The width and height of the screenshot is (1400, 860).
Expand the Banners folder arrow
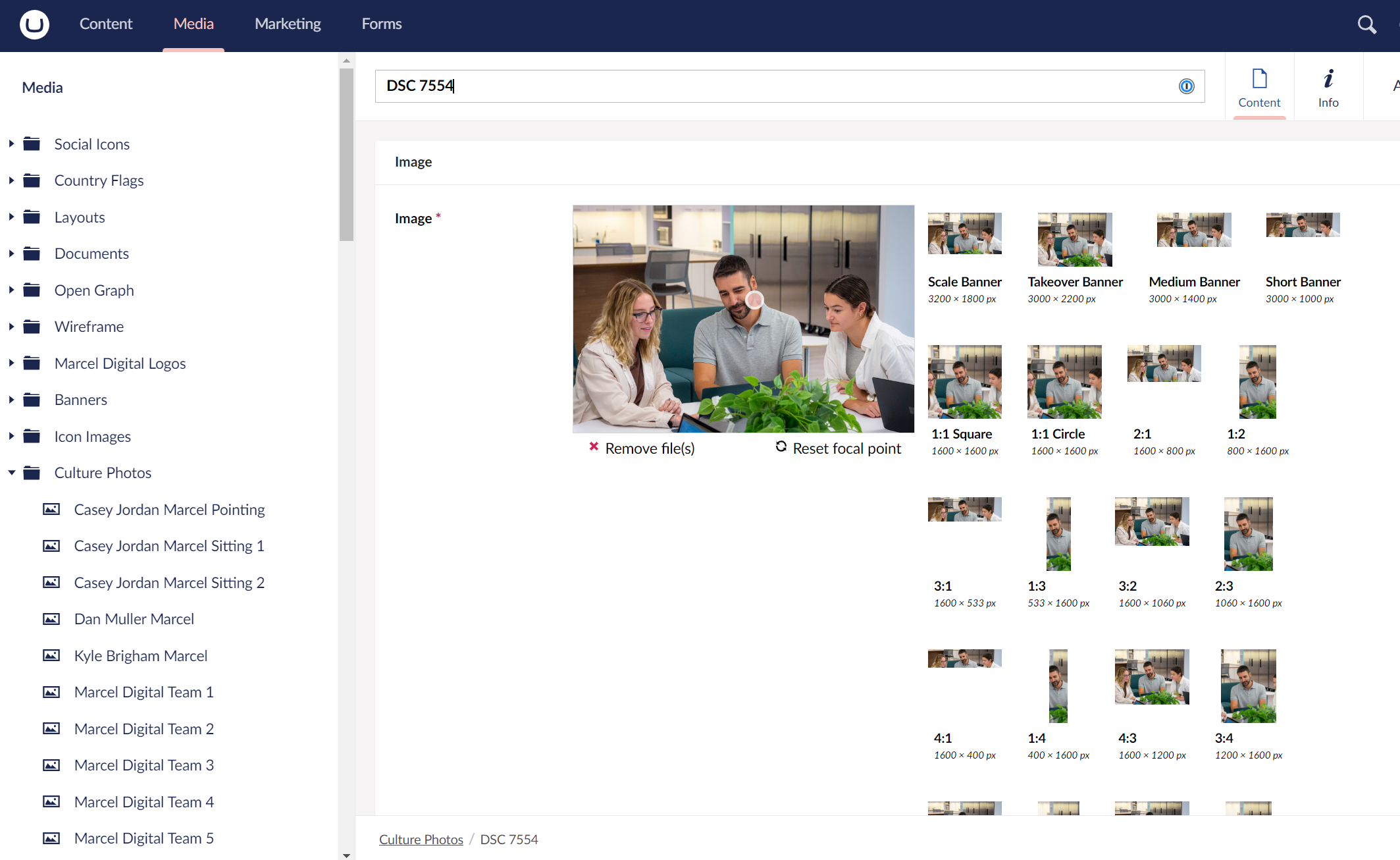[x=11, y=400]
